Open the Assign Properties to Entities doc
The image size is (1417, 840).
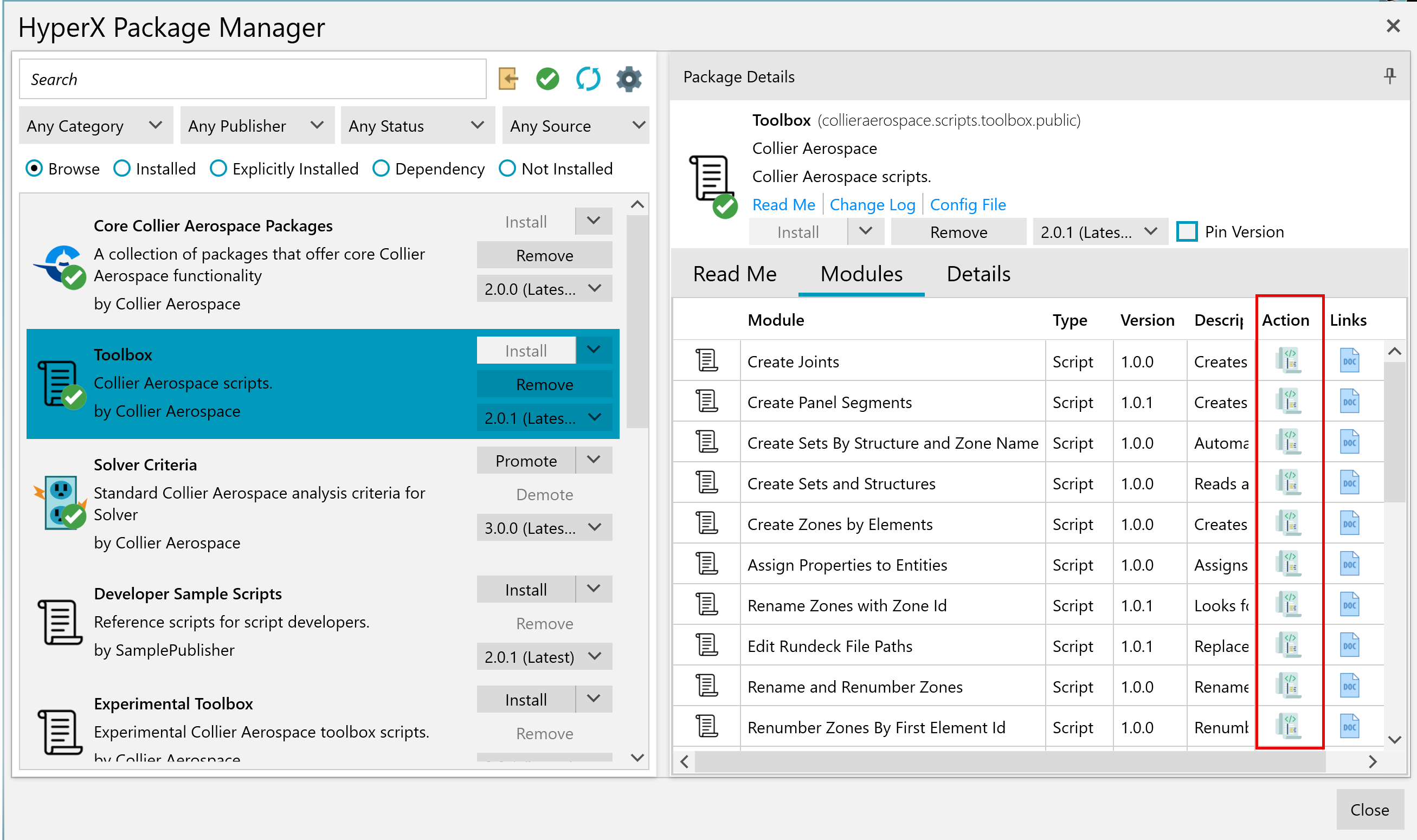pos(1350,564)
